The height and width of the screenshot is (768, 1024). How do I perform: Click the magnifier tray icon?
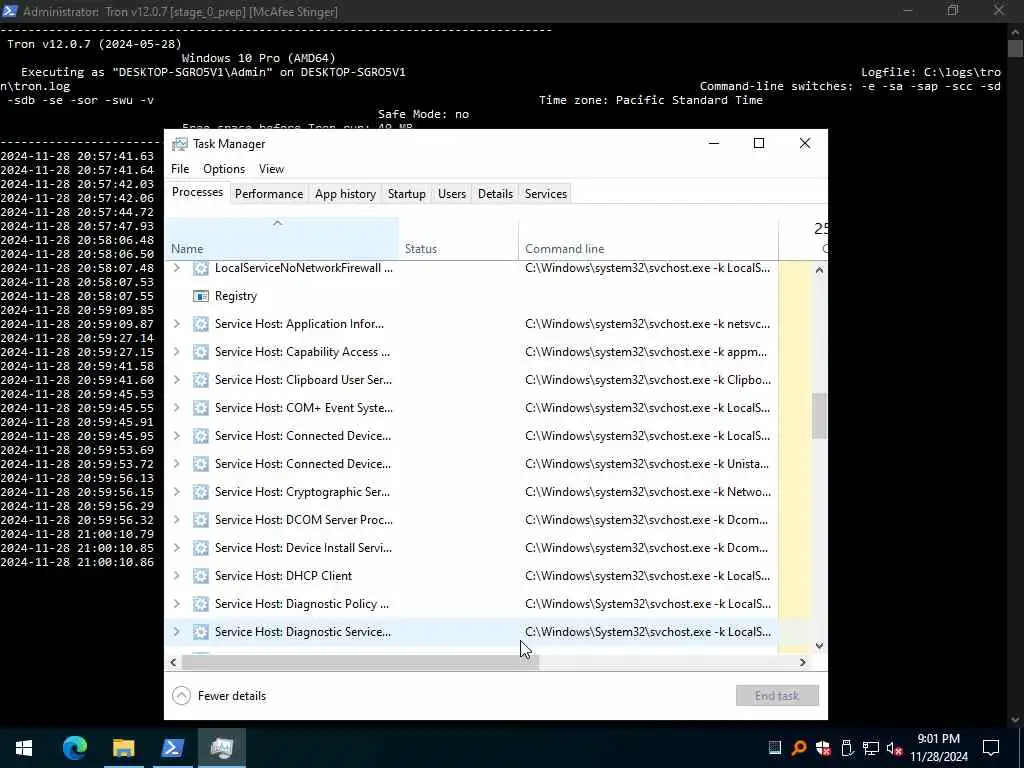pyautogui.click(x=799, y=748)
